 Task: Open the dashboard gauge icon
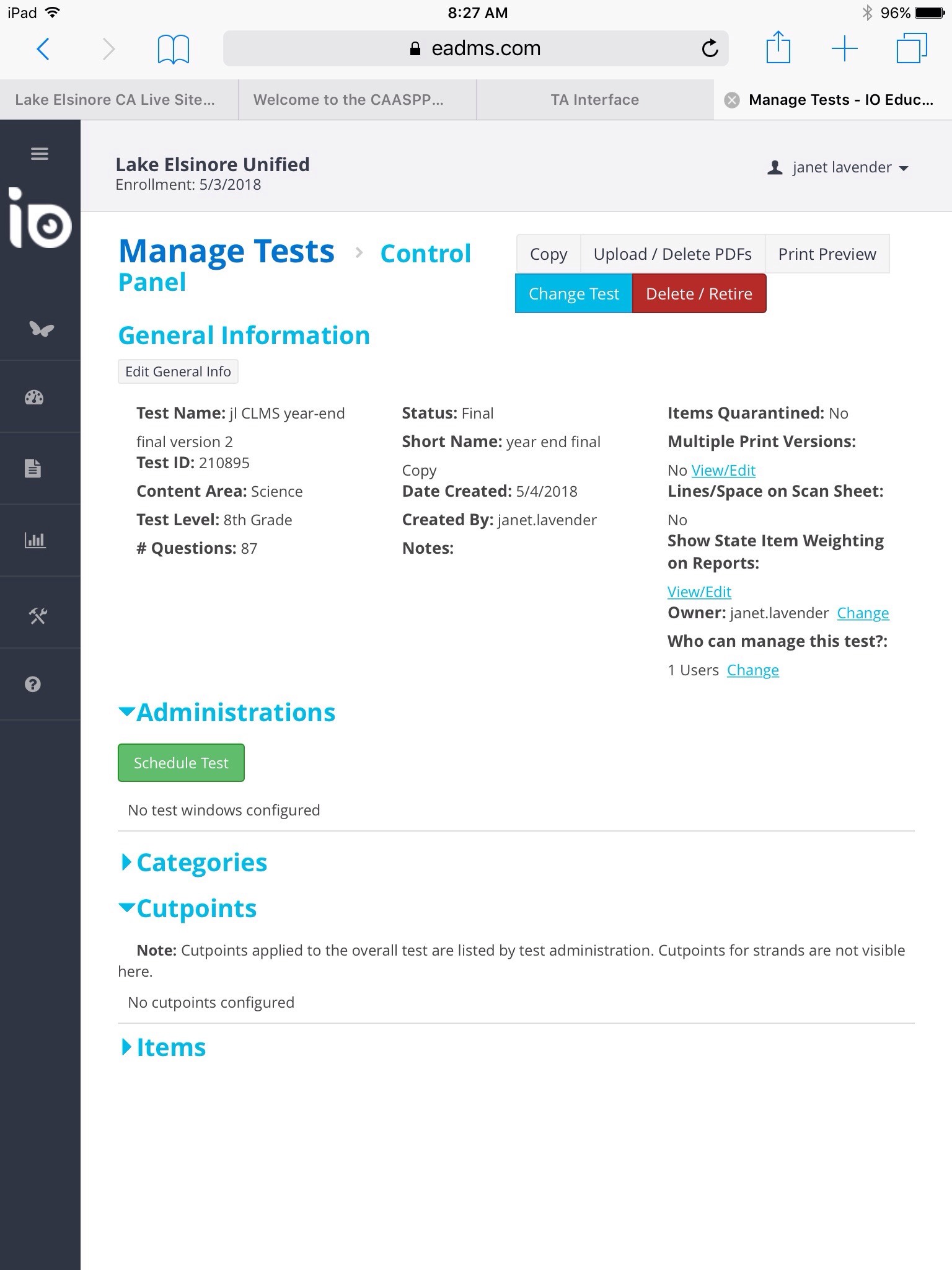point(34,397)
